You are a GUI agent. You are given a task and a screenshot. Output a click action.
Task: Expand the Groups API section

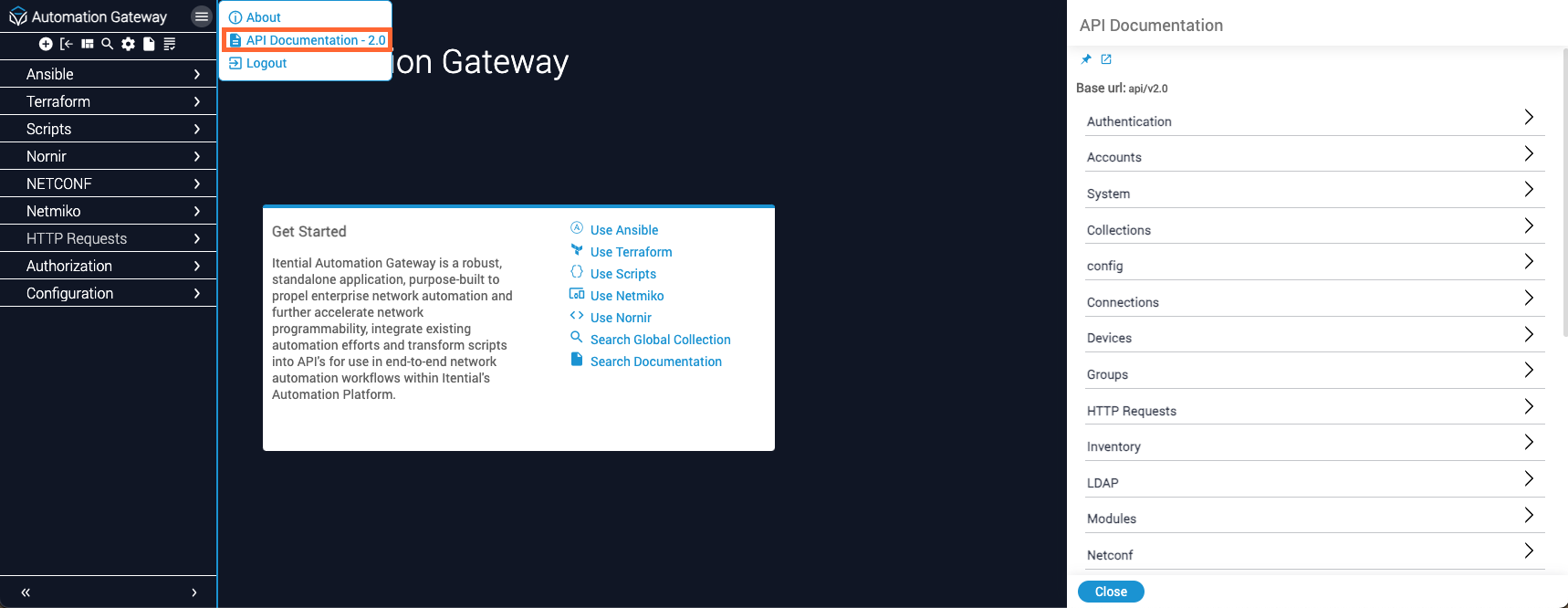point(1314,372)
